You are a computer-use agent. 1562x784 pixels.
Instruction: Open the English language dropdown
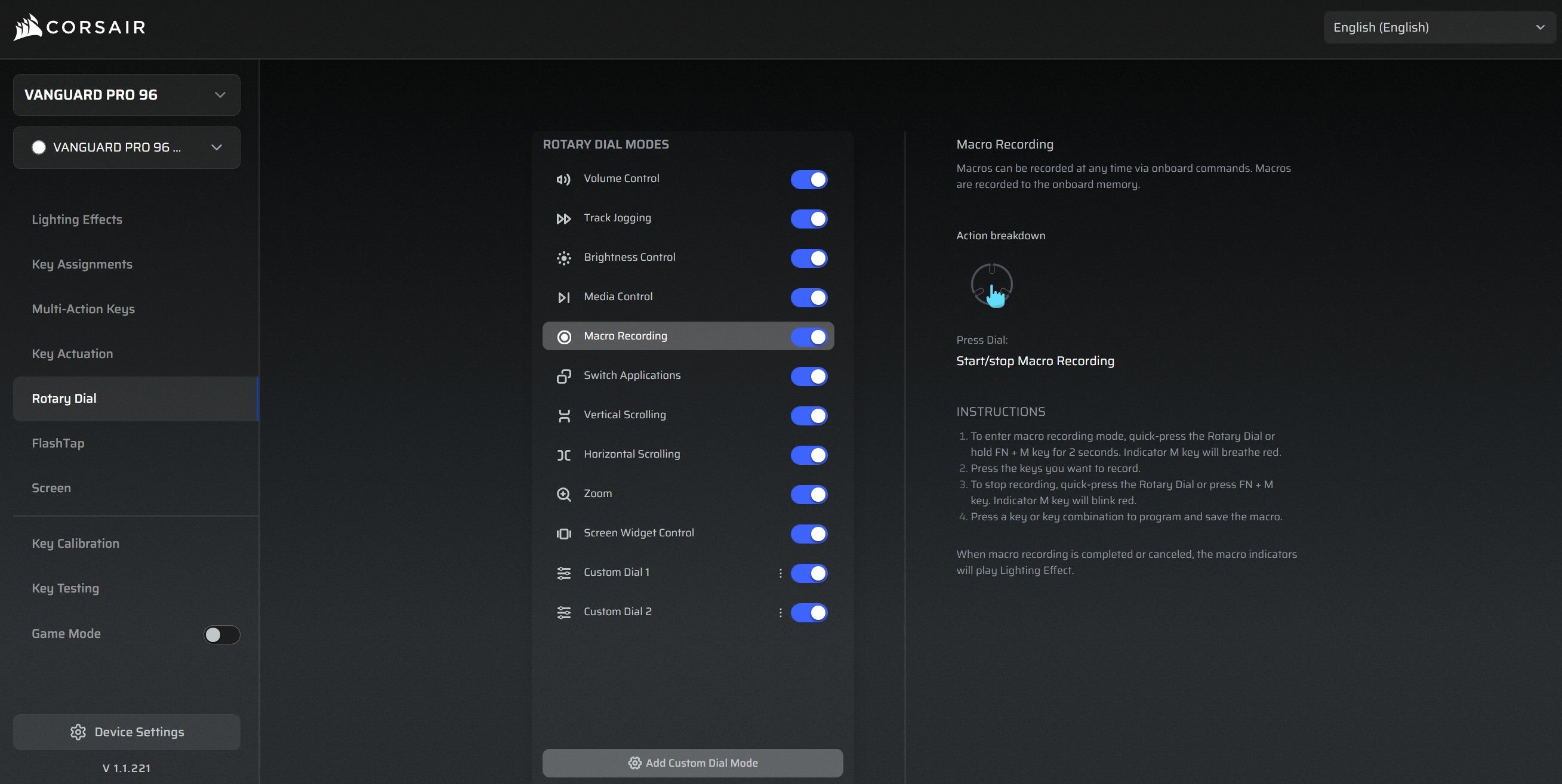click(x=1439, y=27)
